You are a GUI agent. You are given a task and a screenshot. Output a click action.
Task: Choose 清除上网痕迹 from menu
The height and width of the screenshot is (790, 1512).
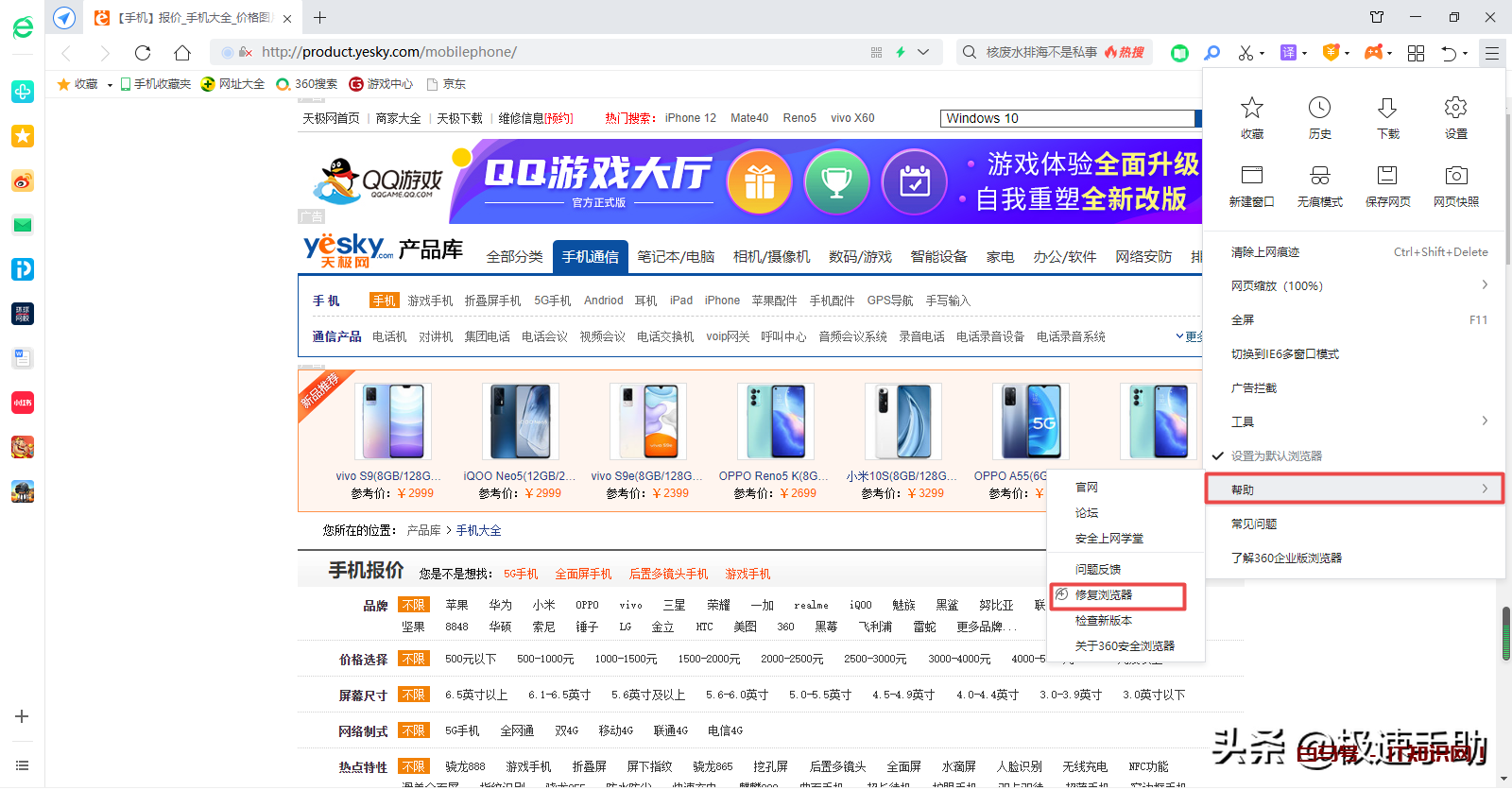(1265, 252)
